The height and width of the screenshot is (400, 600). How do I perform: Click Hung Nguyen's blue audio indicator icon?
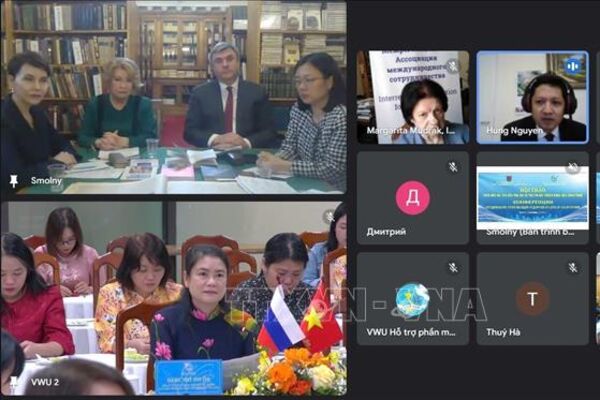(x=573, y=66)
